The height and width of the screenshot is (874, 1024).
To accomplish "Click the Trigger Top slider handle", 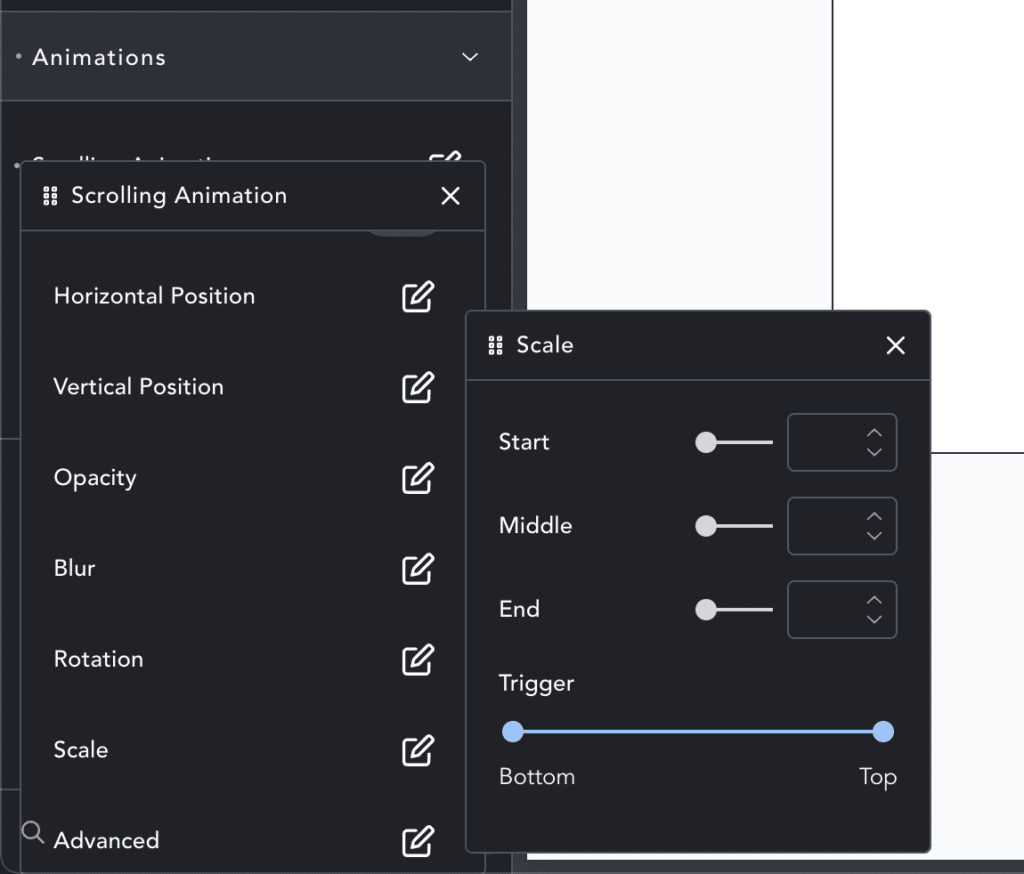I will [x=883, y=732].
